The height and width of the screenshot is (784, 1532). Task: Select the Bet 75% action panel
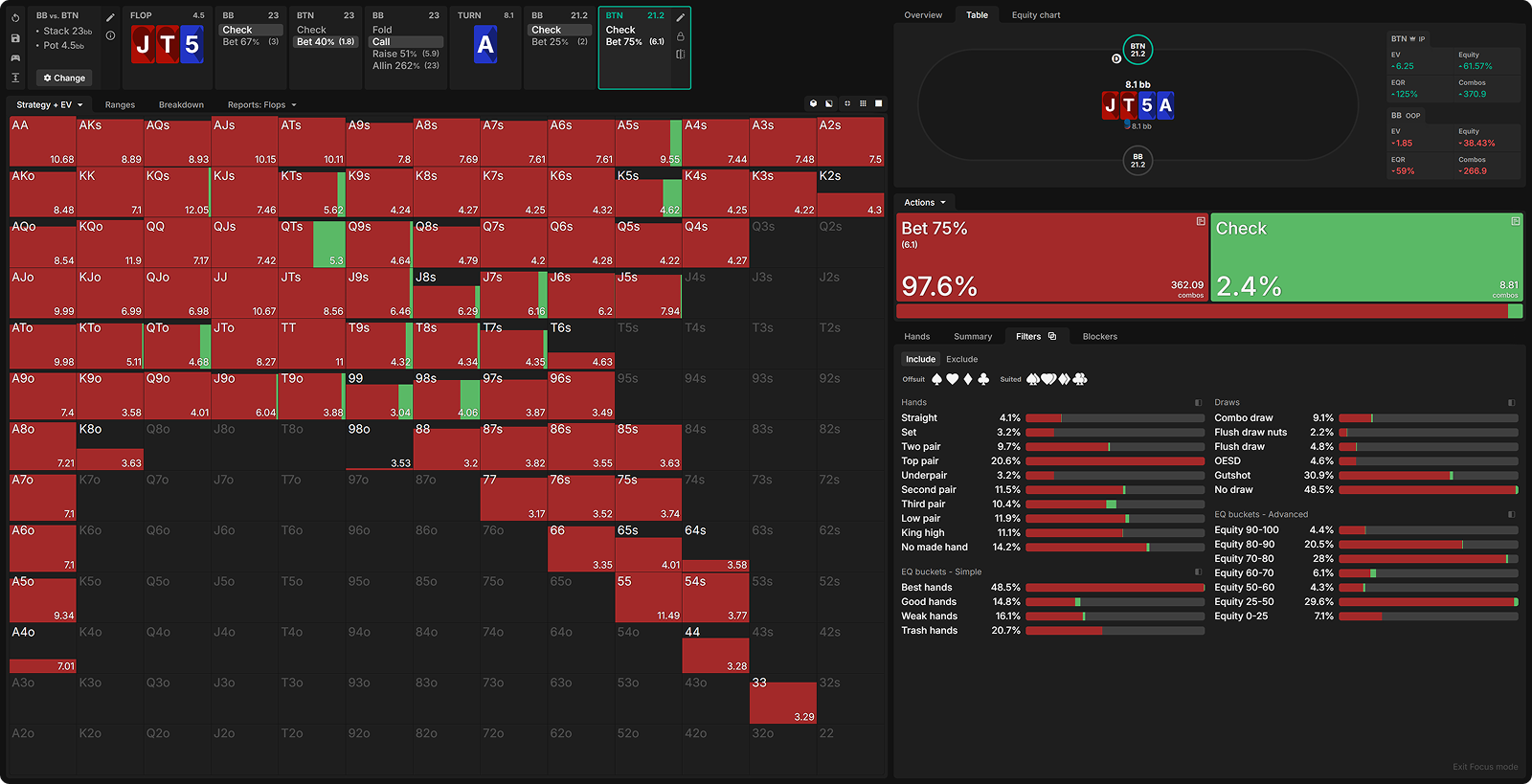click(1051, 258)
